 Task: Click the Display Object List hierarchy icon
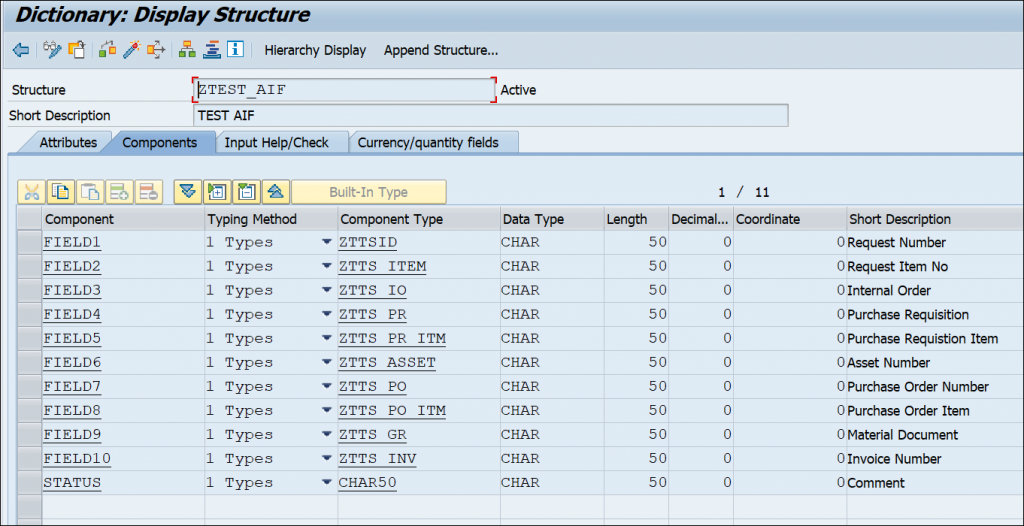(187, 50)
